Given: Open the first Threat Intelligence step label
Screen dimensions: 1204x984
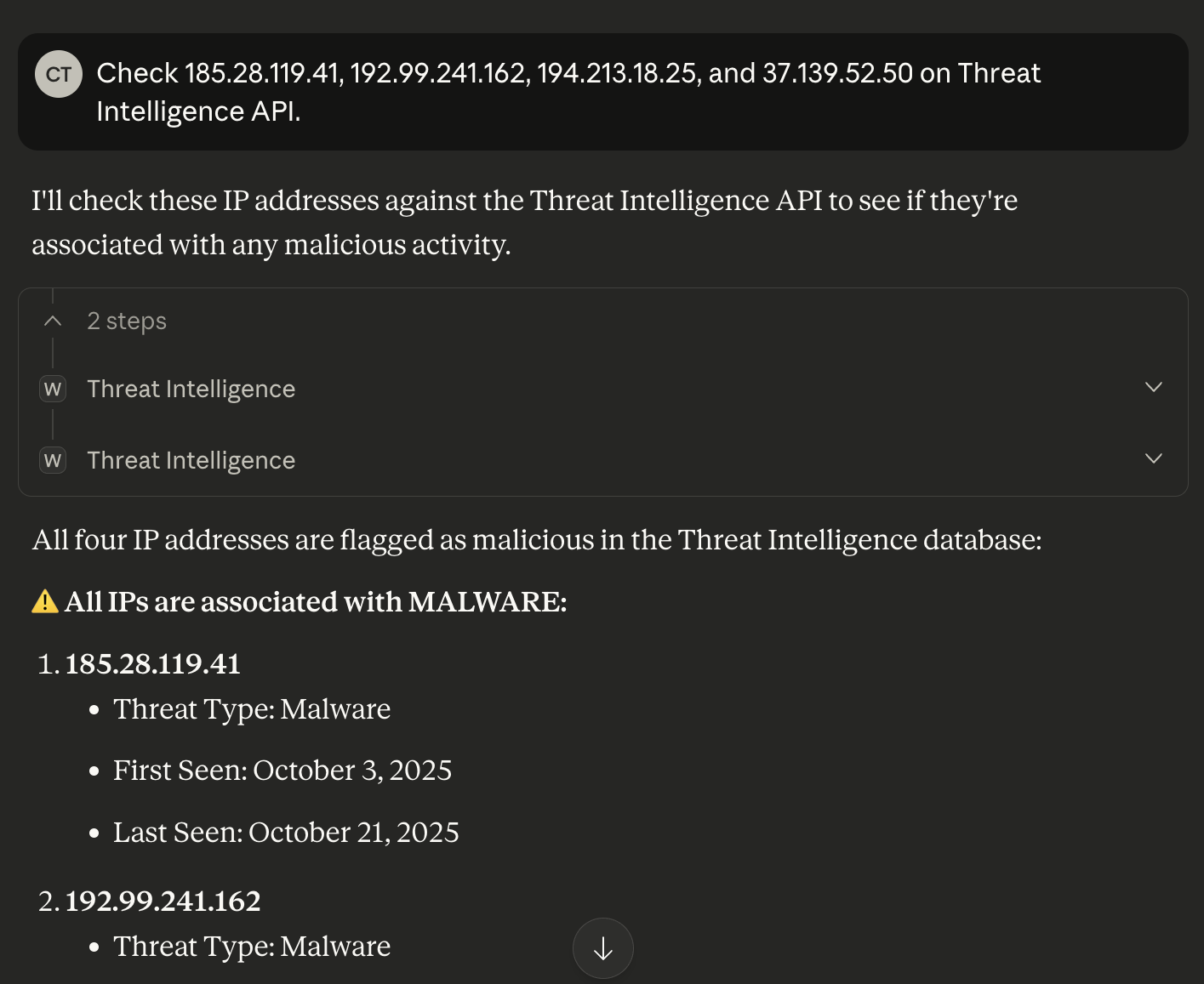Looking at the screenshot, I should click(191, 389).
